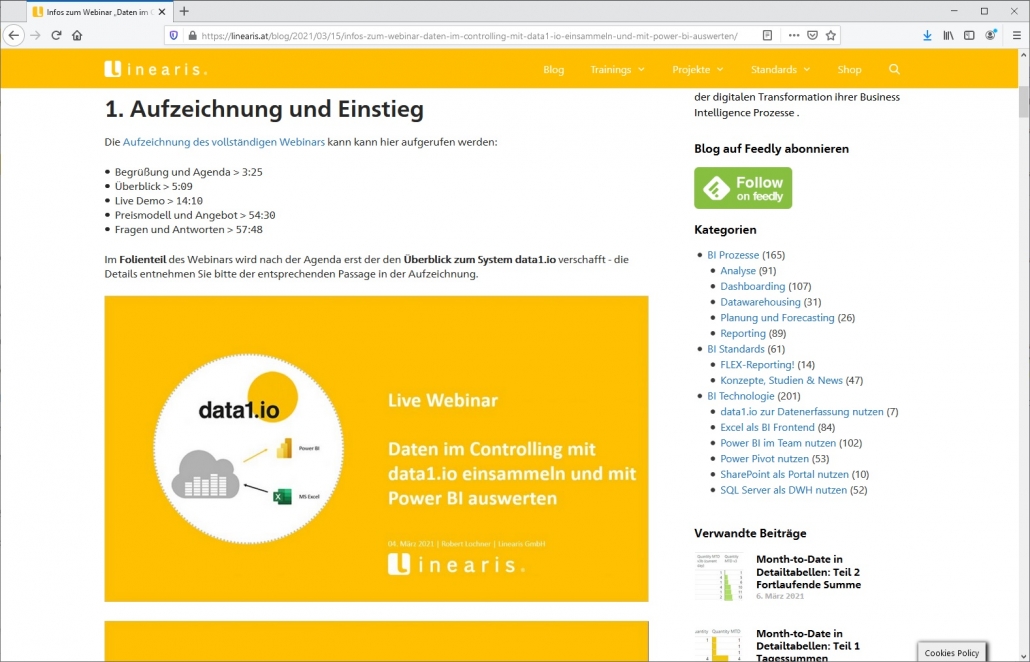Open the Live Webinar data1.io slide image
This screenshot has height=662, width=1030.
click(376, 449)
